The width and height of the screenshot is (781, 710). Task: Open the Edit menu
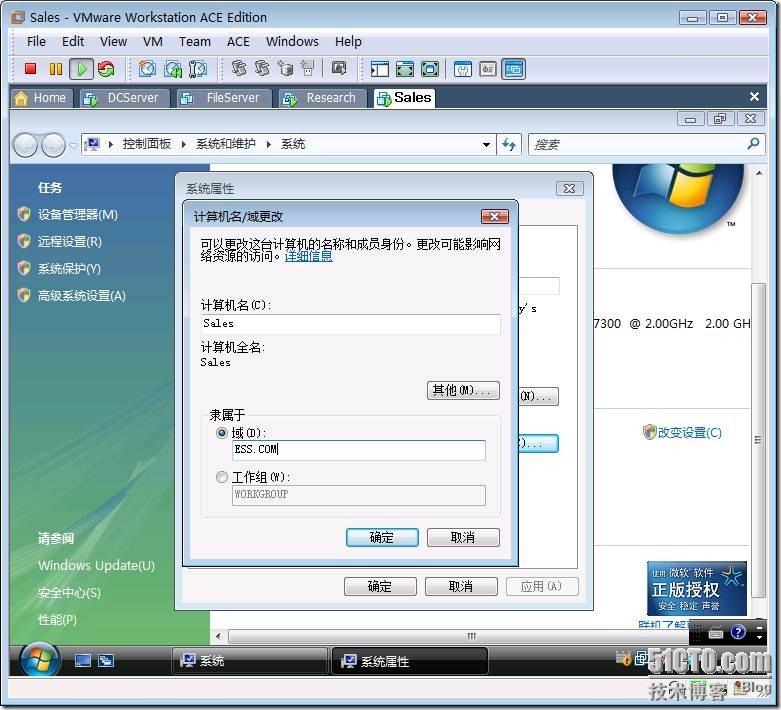pyautogui.click(x=73, y=41)
